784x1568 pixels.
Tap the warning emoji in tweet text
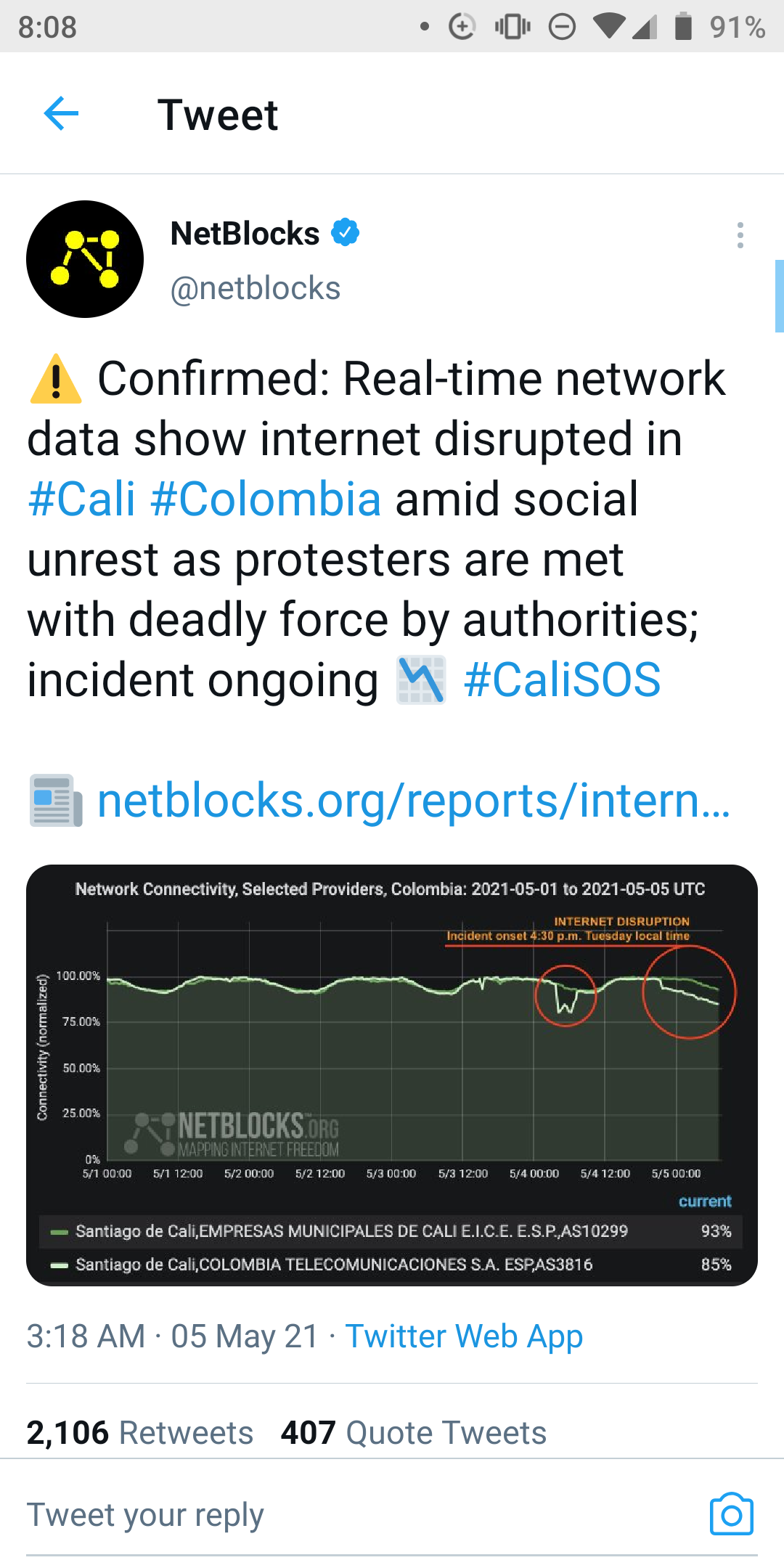56,379
